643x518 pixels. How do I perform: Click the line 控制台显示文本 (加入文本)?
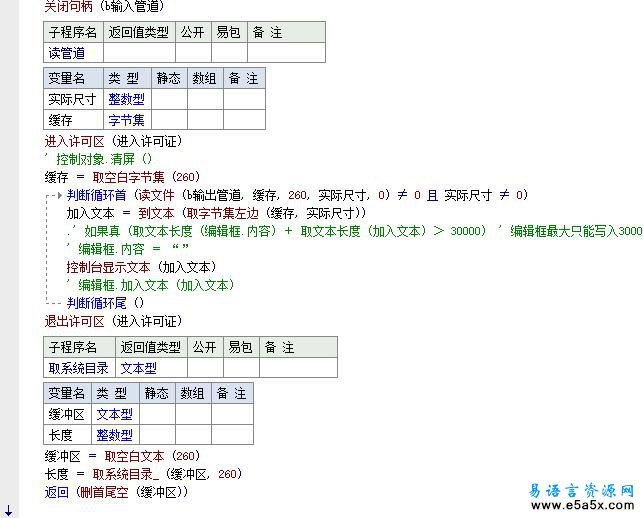point(141,267)
